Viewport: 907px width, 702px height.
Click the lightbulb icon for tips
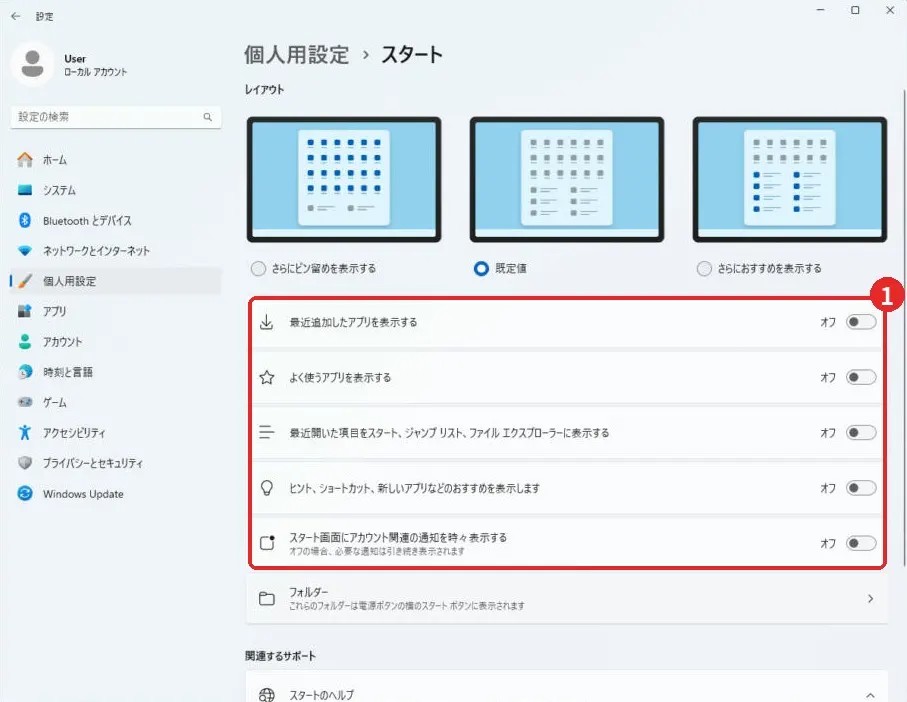pos(267,488)
